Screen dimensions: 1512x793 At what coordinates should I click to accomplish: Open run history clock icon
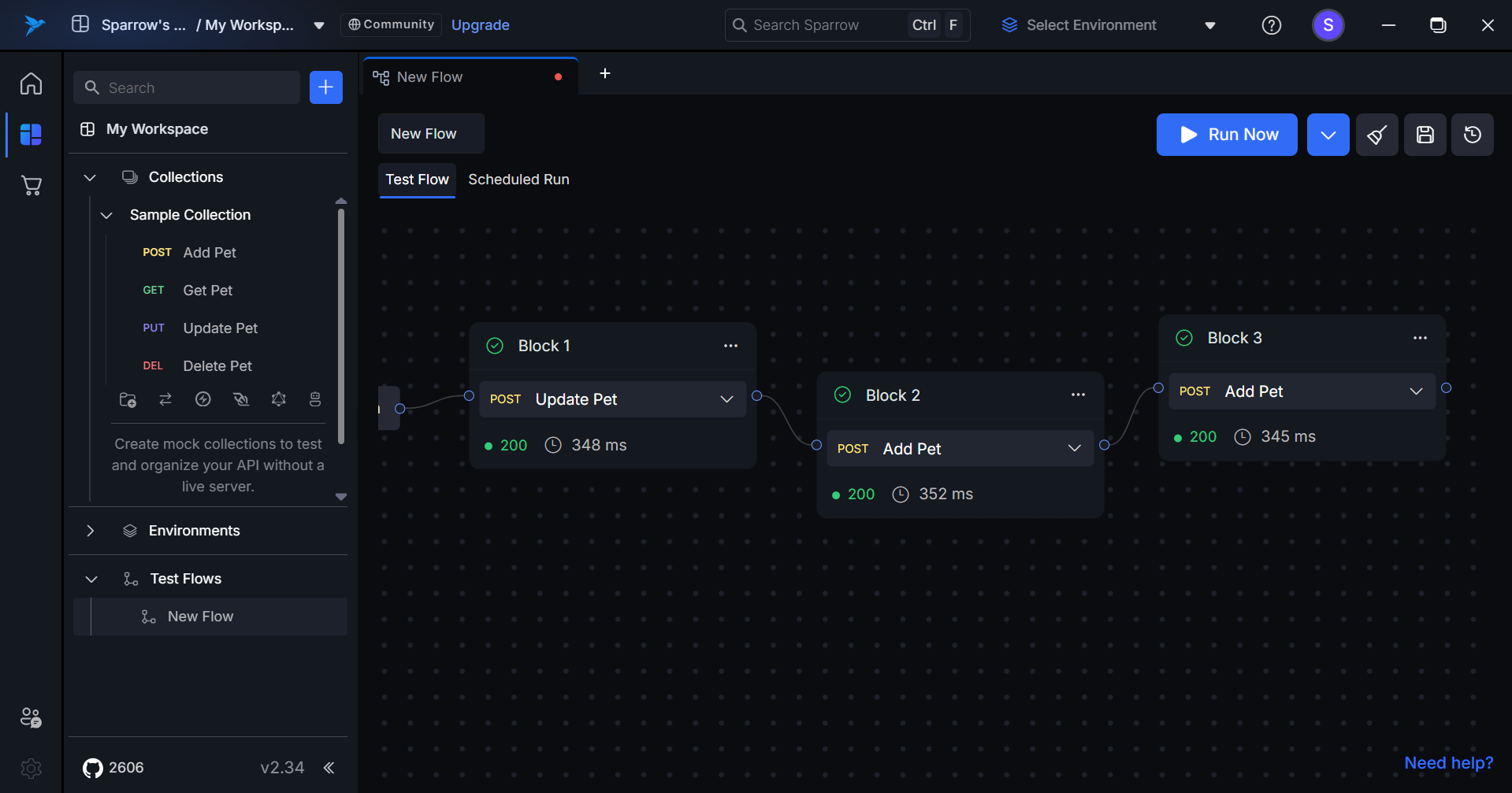pos(1472,135)
